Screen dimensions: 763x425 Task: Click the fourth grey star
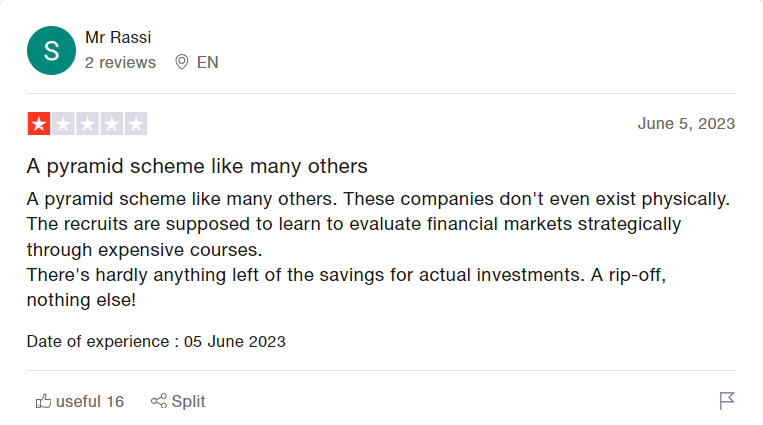tap(112, 124)
